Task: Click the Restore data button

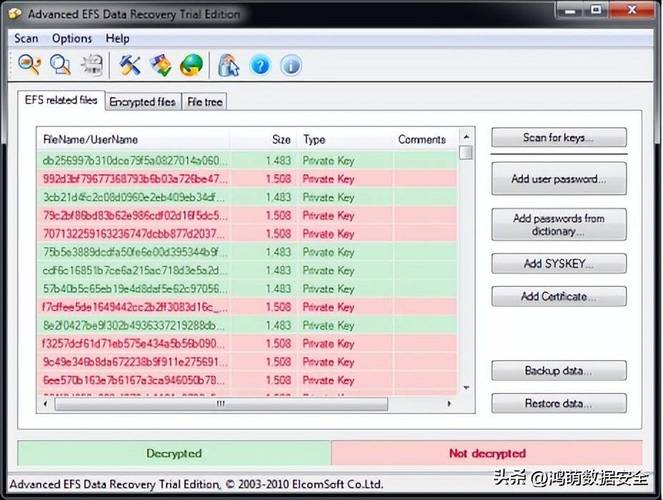Action: coord(559,403)
